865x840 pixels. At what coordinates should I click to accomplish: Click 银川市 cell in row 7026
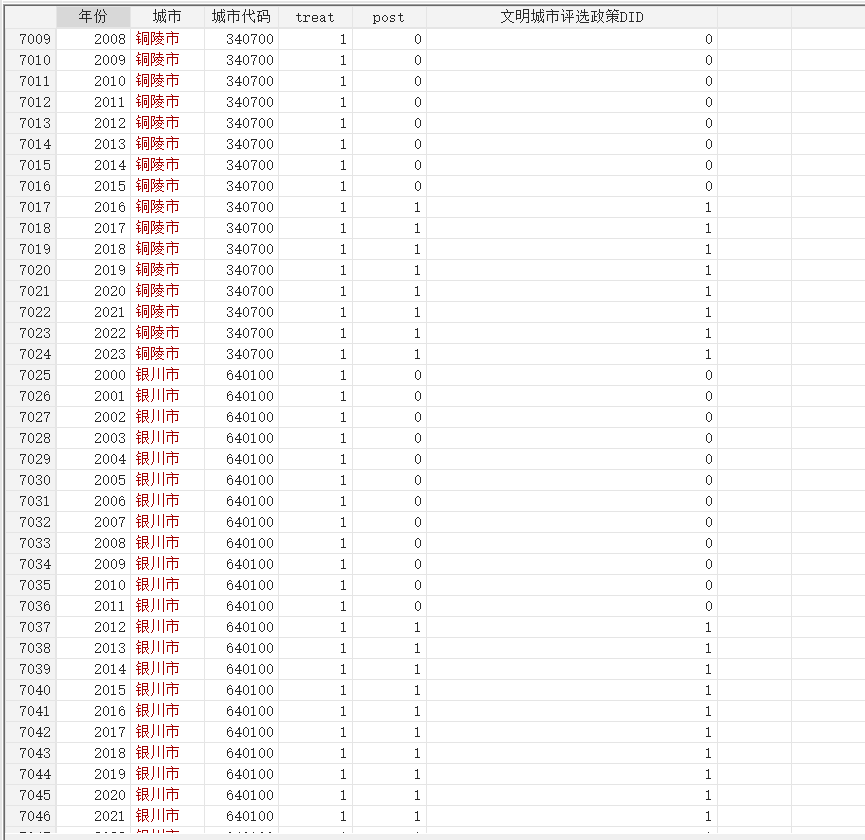[167, 396]
